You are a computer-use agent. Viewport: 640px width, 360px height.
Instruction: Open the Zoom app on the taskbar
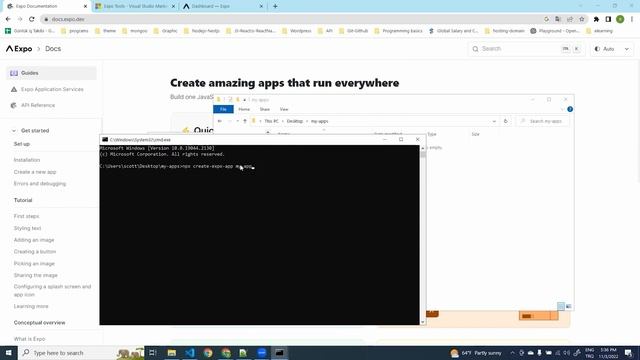262,353
